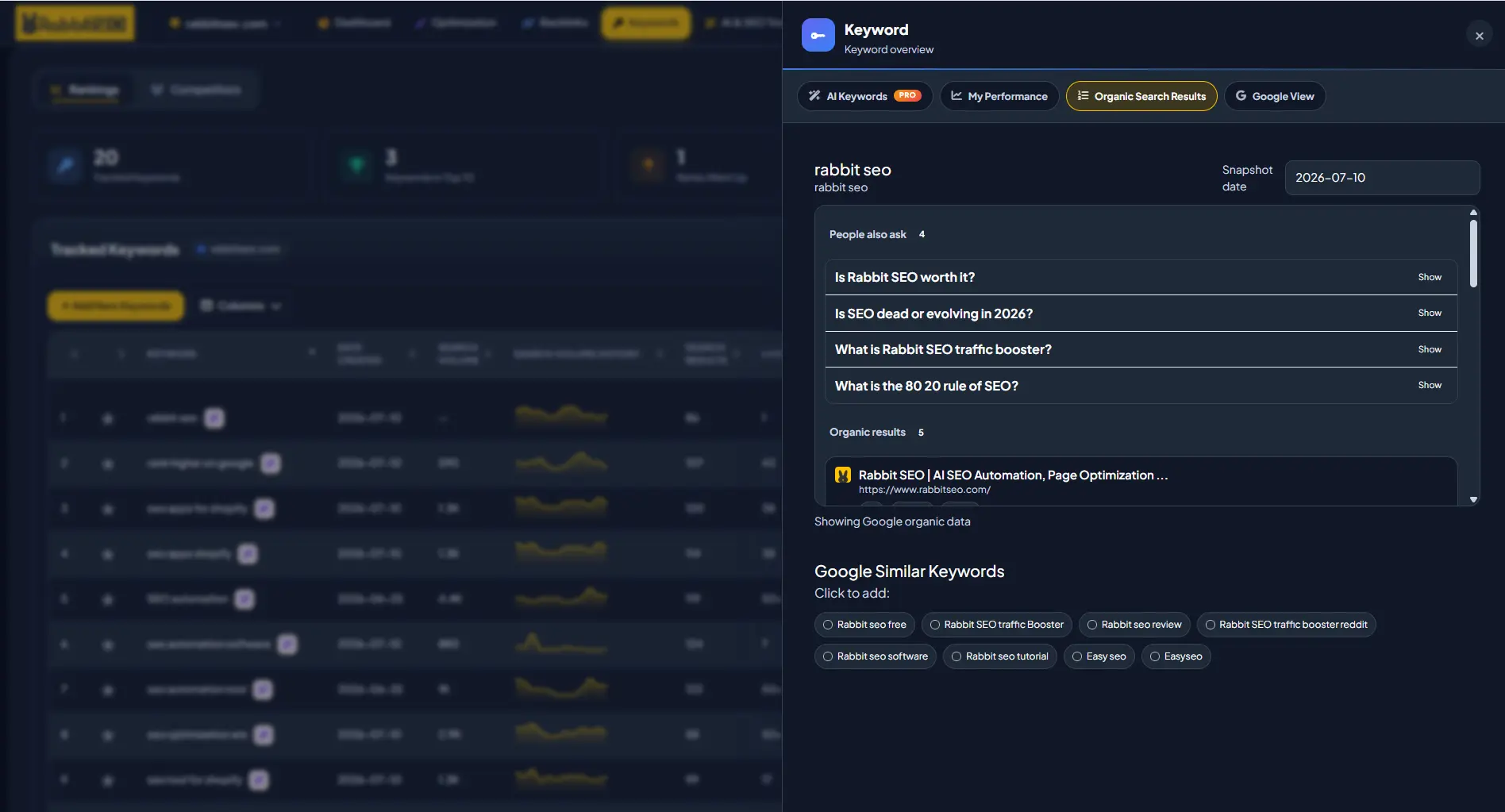Screen dimensions: 1505x812
Task: Open the Columns dropdown in background table
Action: coord(241,306)
